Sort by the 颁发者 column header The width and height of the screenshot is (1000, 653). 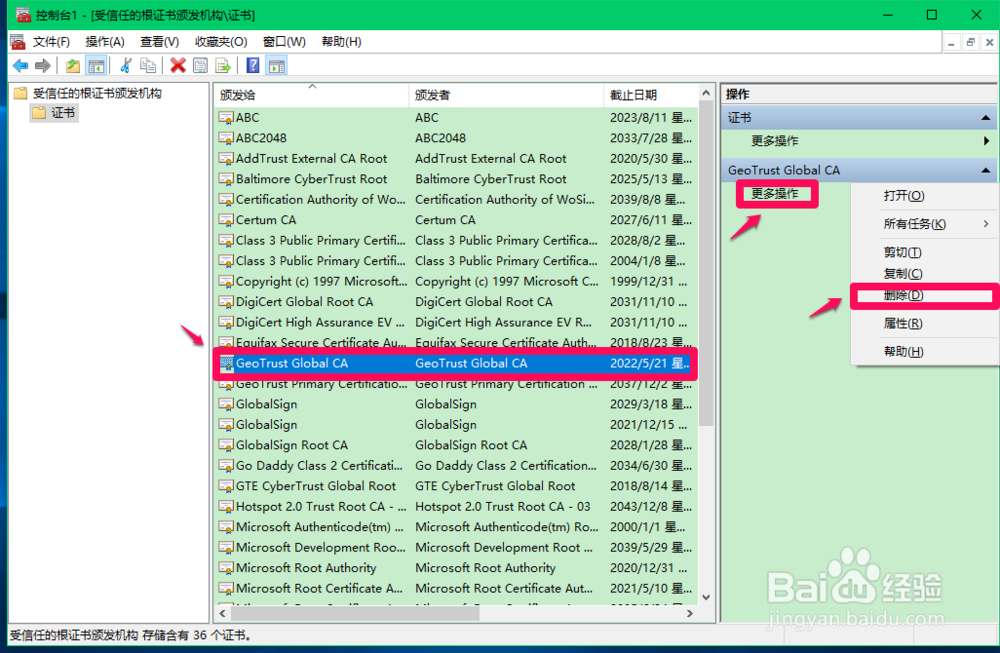(x=505, y=95)
